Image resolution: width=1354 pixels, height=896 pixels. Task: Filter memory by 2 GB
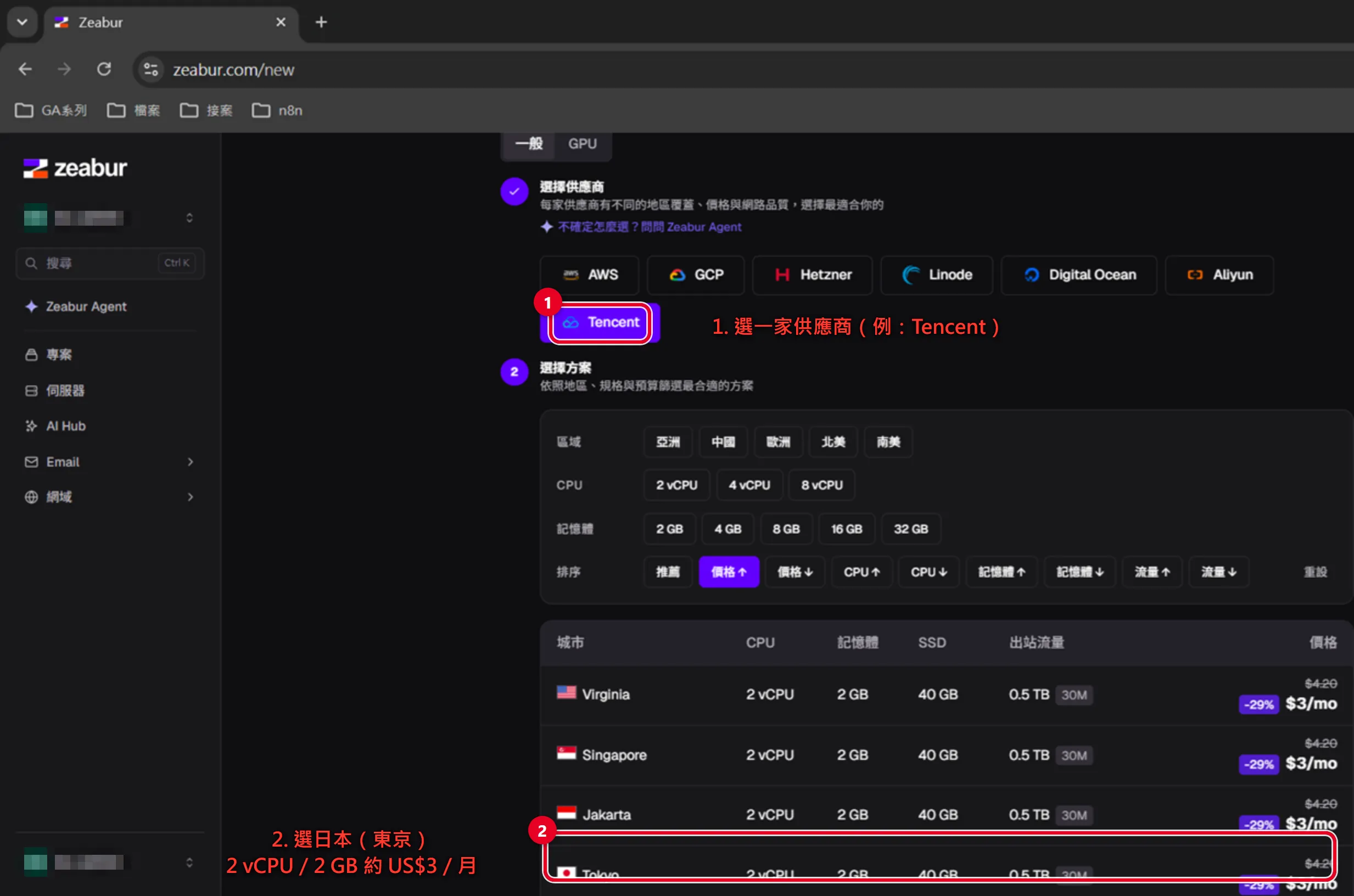point(669,529)
